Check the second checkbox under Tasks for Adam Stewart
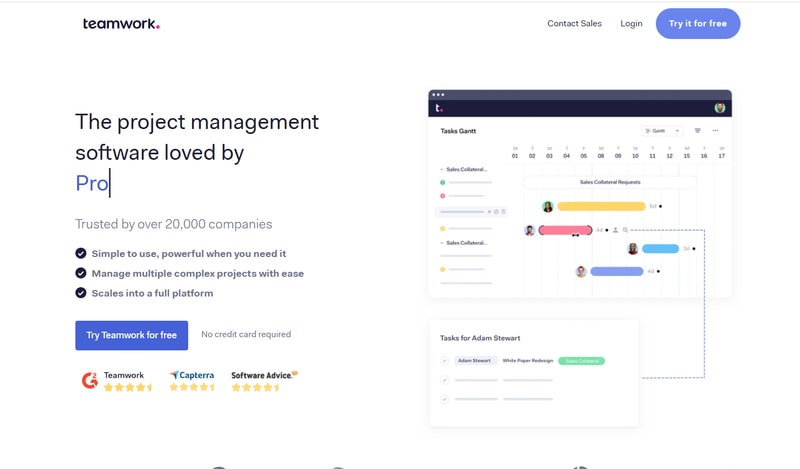This screenshot has height=469, width=800. [x=444, y=380]
